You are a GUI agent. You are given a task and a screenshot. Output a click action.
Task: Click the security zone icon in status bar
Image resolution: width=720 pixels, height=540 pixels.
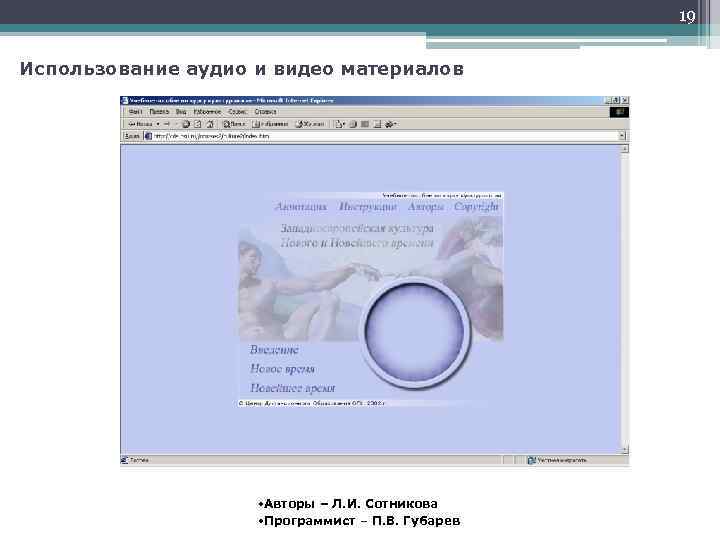click(531, 460)
